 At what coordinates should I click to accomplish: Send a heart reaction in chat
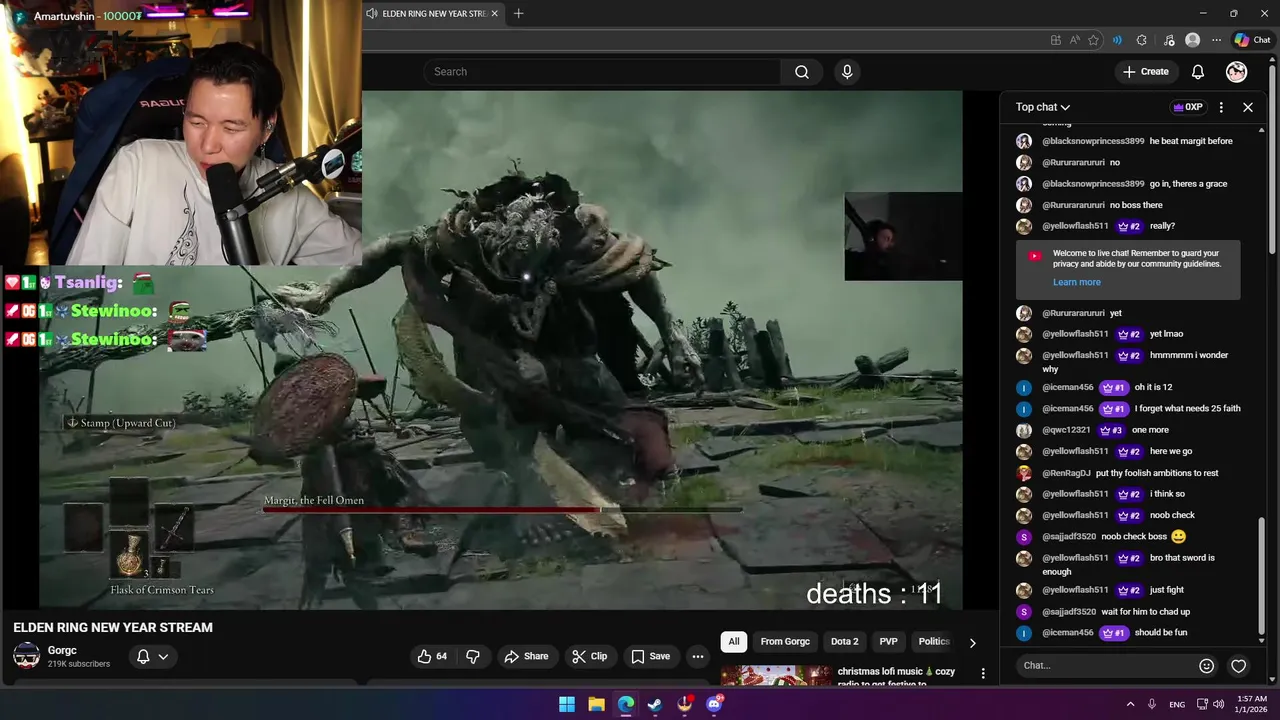tap(1238, 666)
